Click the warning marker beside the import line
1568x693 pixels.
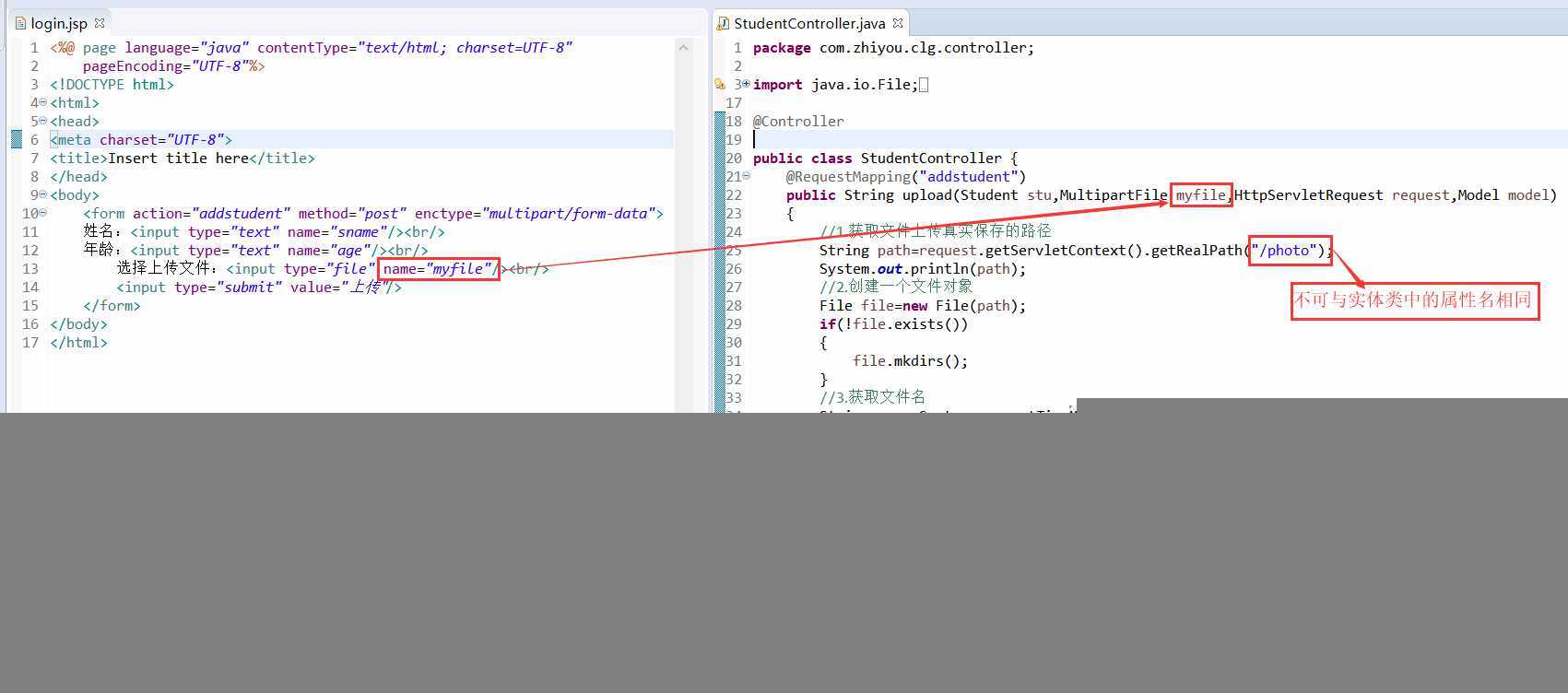(x=720, y=84)
